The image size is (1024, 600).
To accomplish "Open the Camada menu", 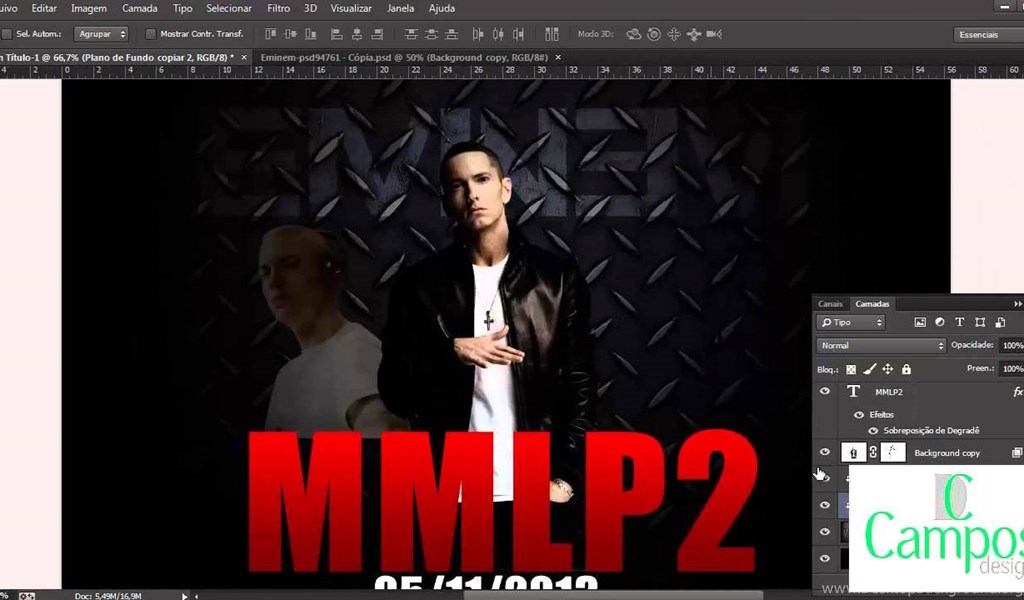I will click(140, 8).
